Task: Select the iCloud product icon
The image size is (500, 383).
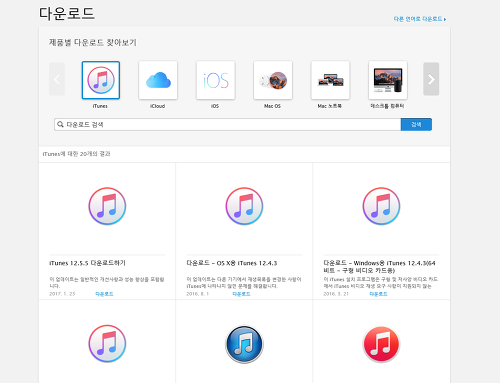Action: point(158,80)
